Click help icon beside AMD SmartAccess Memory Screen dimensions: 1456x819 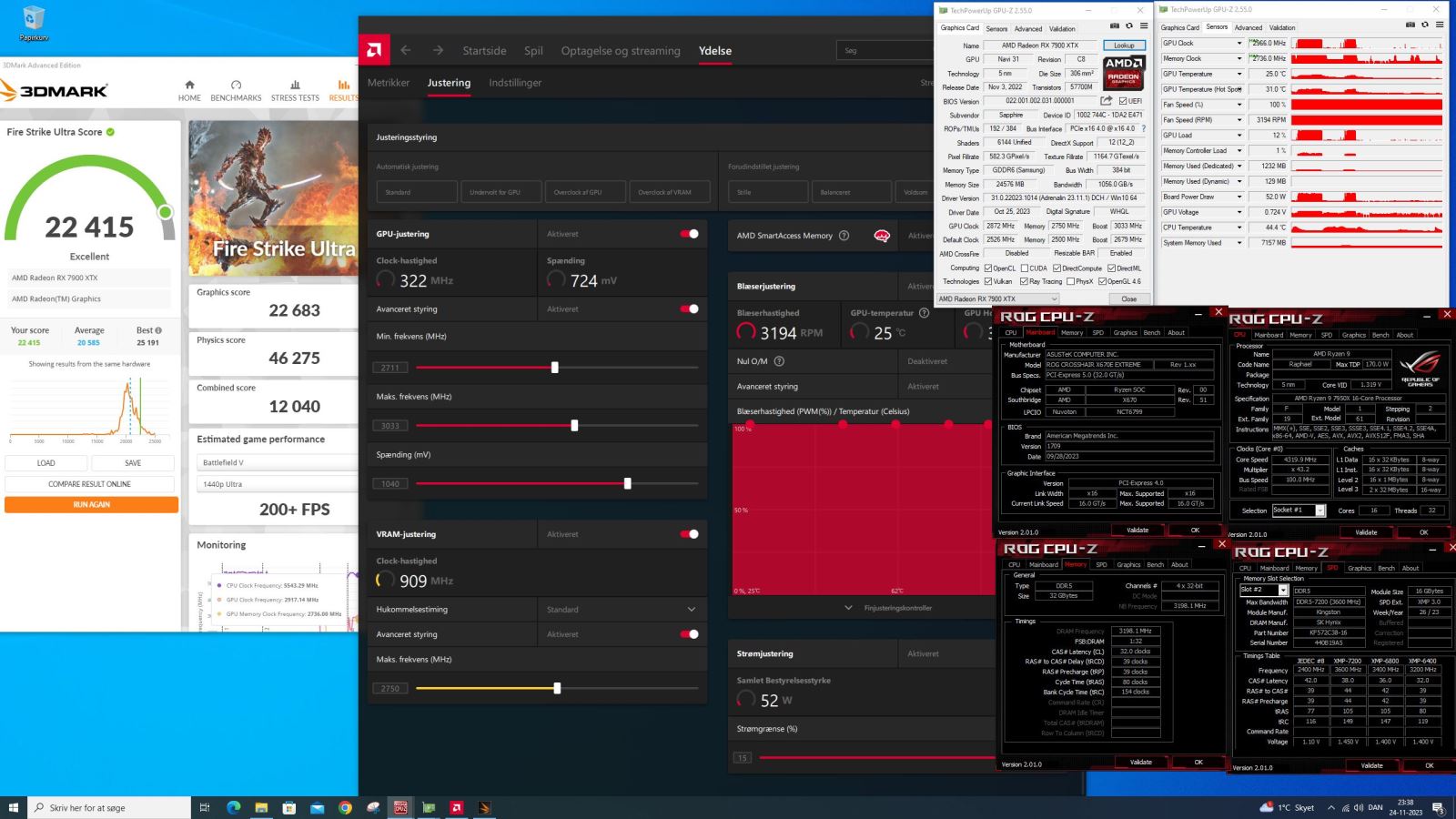pos(844,236)
